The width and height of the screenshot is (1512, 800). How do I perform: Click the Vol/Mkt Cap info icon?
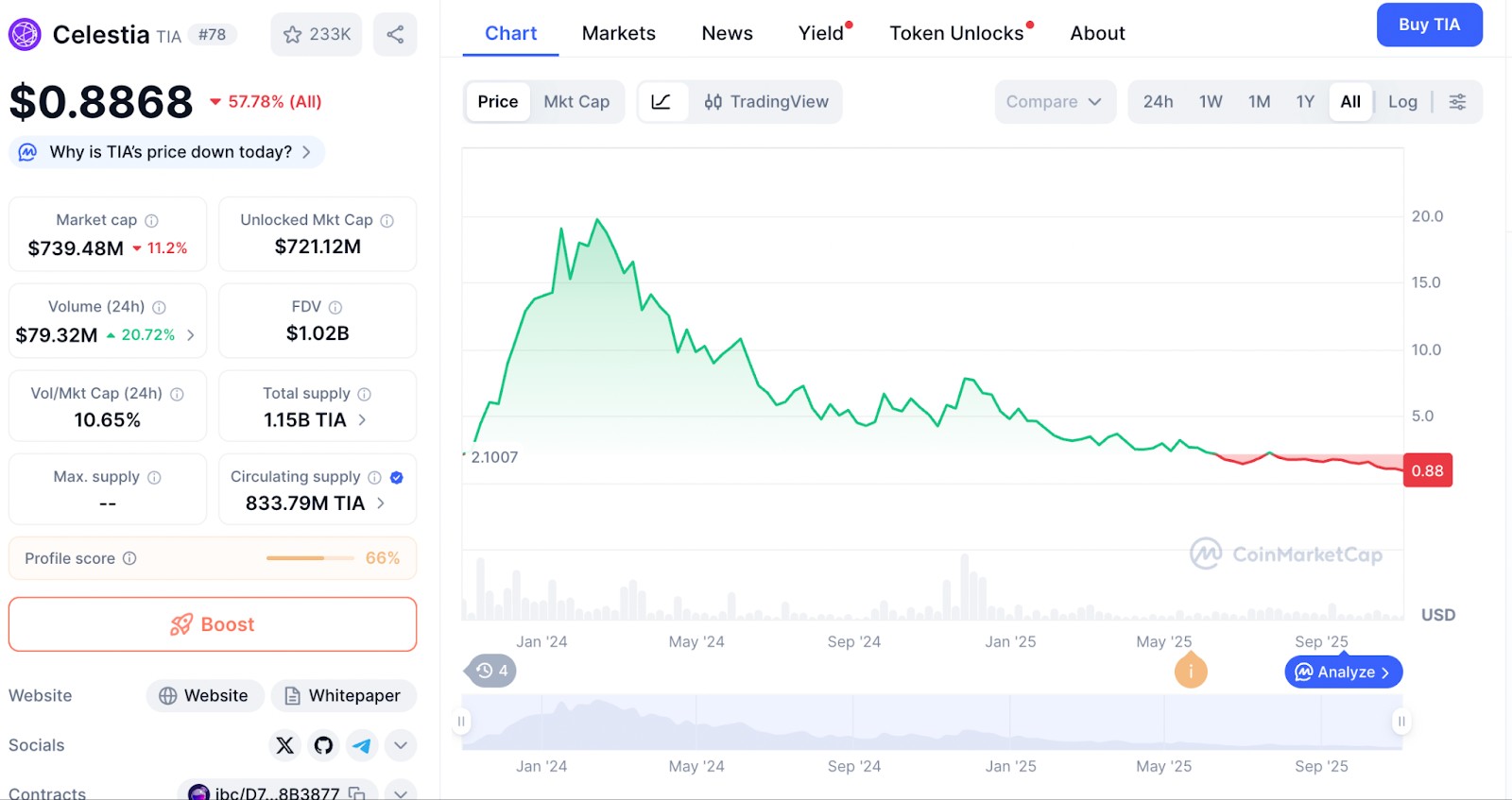tap(177, 394)
